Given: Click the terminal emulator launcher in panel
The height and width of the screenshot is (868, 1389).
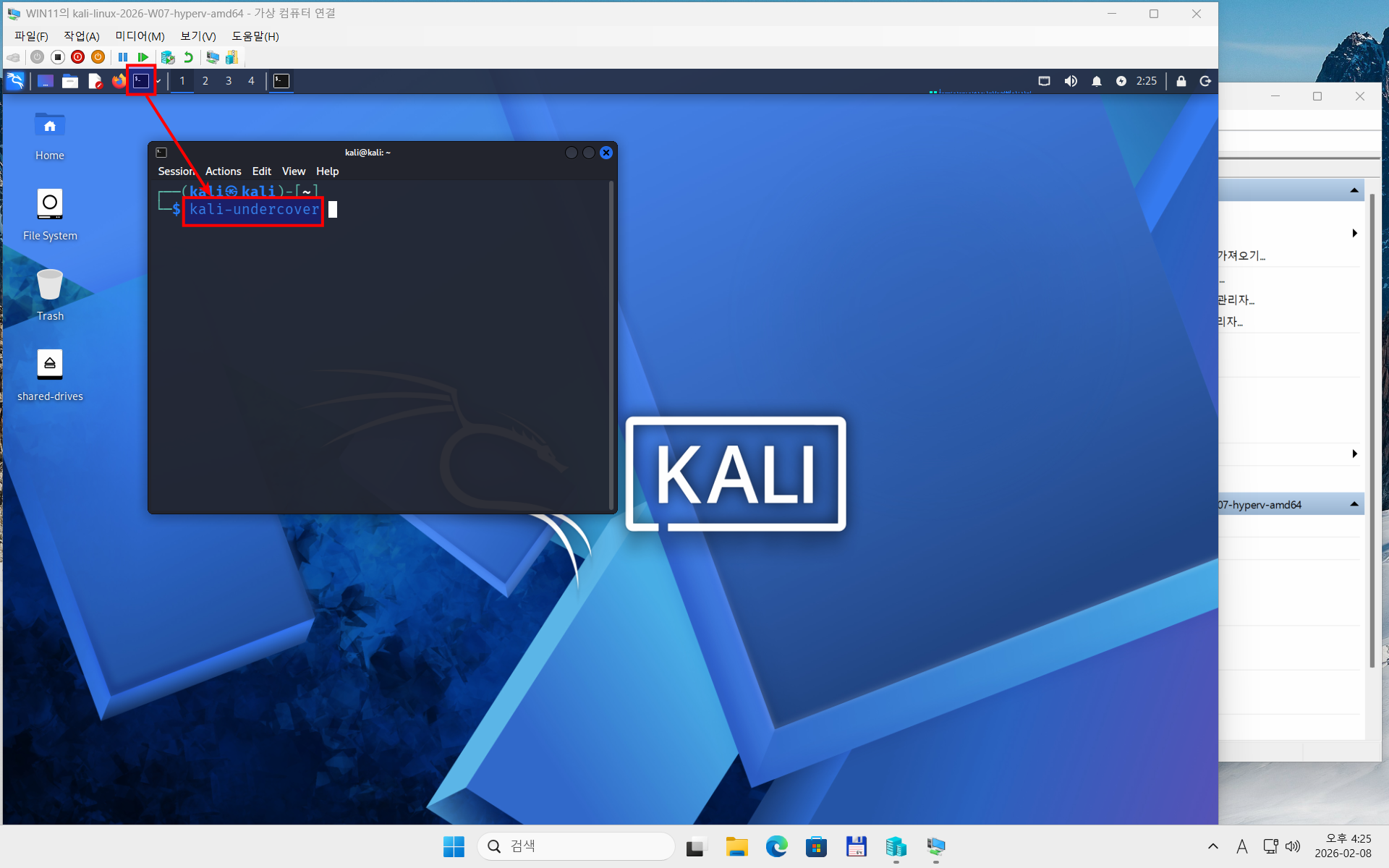Looking at the screenshot, I should tap(141, 81).
